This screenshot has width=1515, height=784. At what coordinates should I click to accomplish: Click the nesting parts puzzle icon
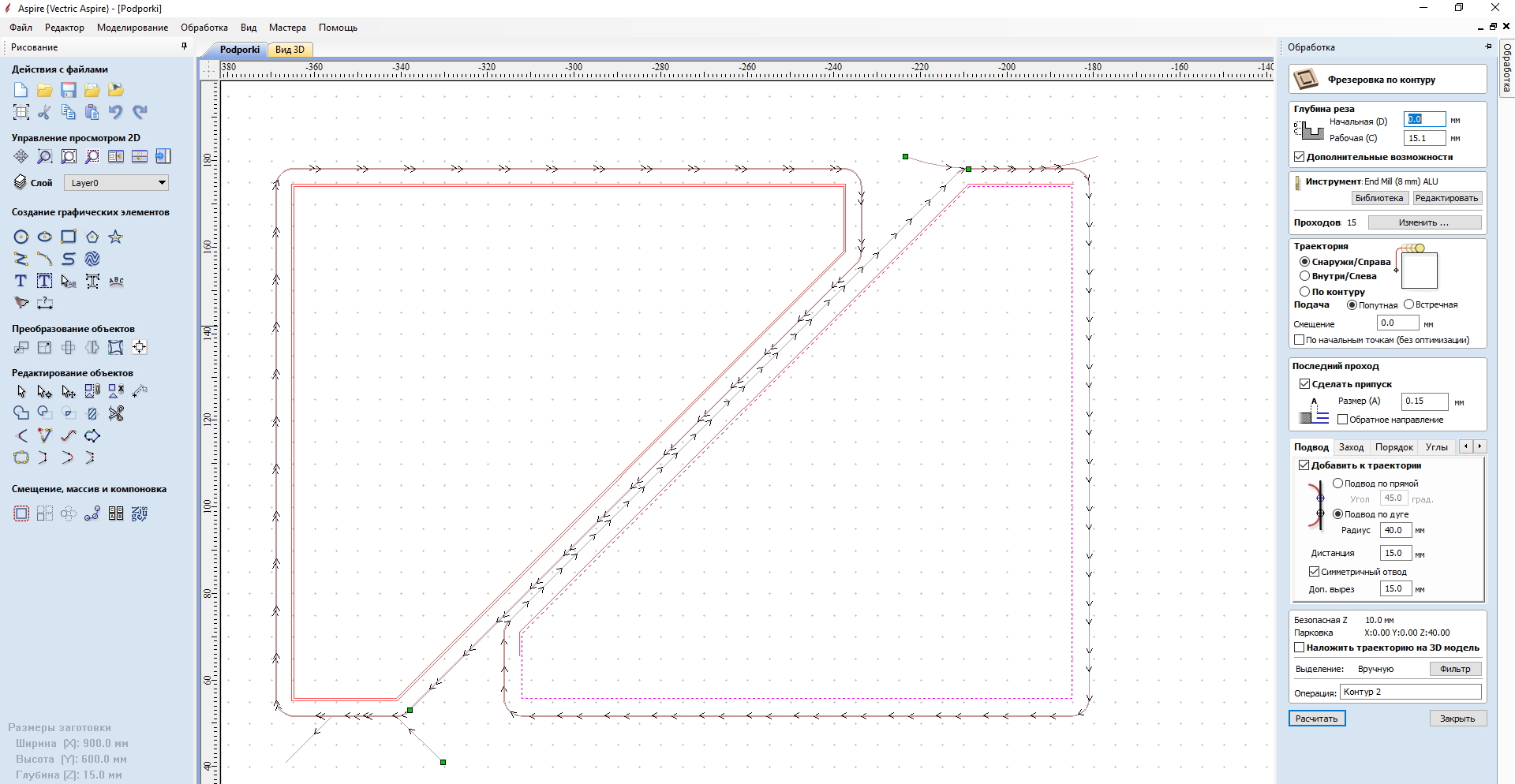click(140, 514)
